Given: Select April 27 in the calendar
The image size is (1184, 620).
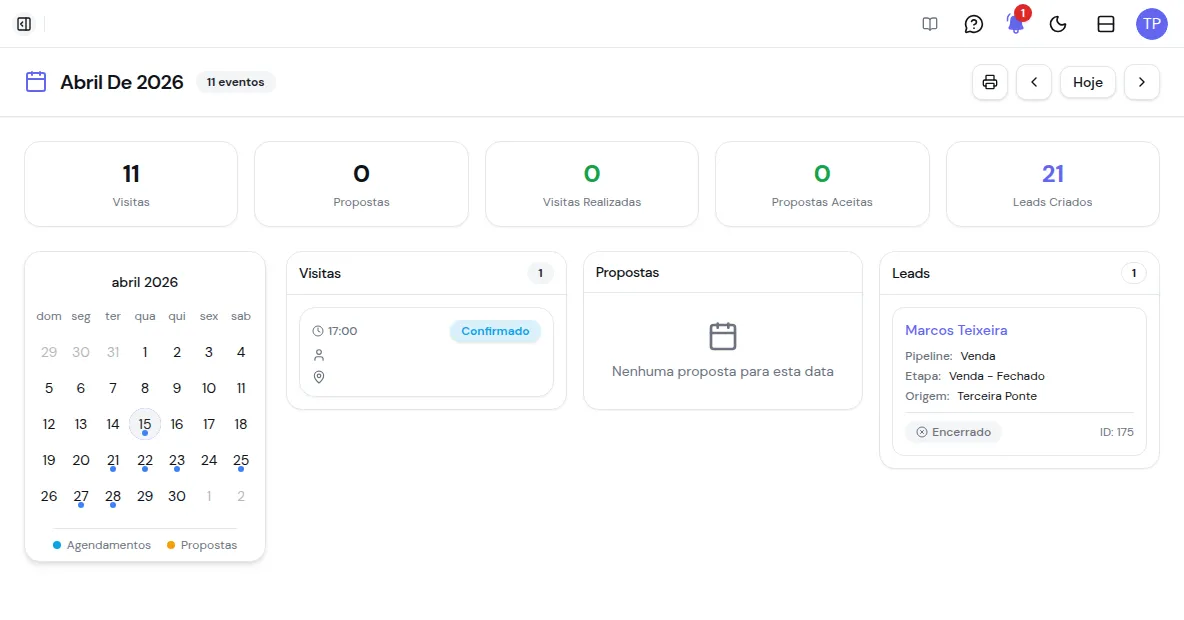Looking at the screenshot, I should [81, 496].
